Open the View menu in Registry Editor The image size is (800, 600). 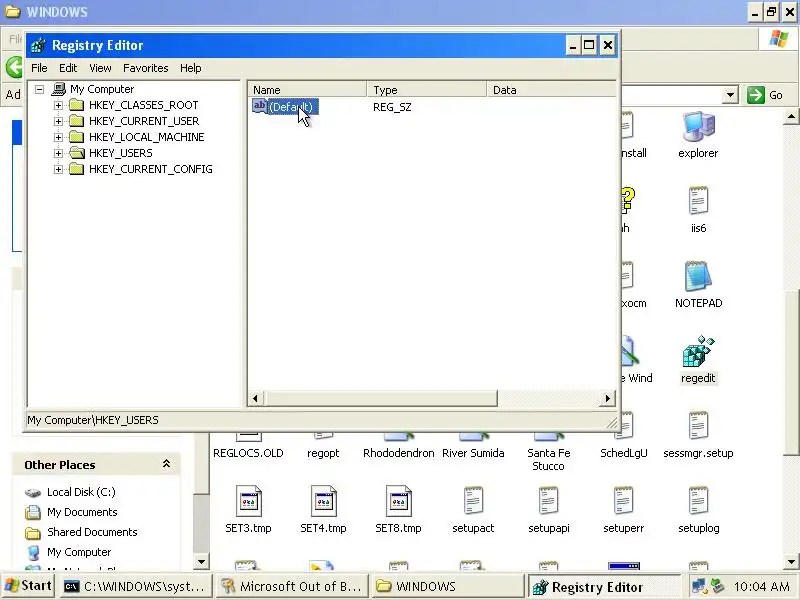pyautogui.click(x=100, y=68)
